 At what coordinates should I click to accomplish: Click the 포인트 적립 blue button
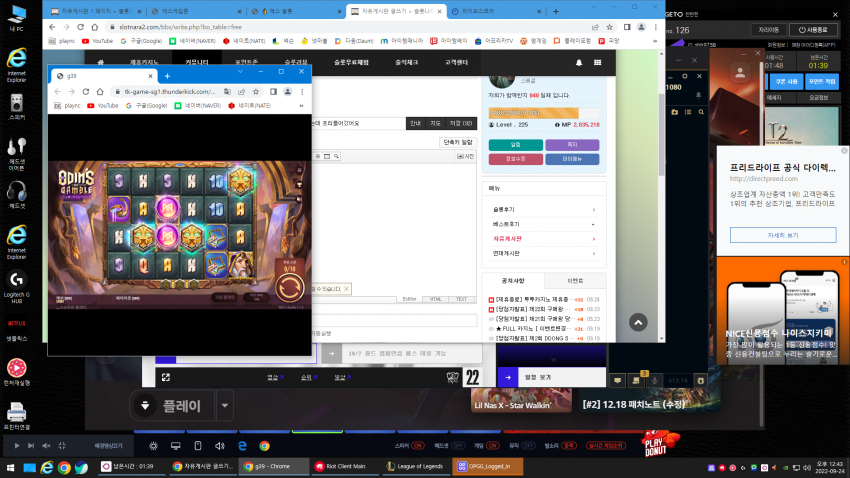(x=822, y=81)
